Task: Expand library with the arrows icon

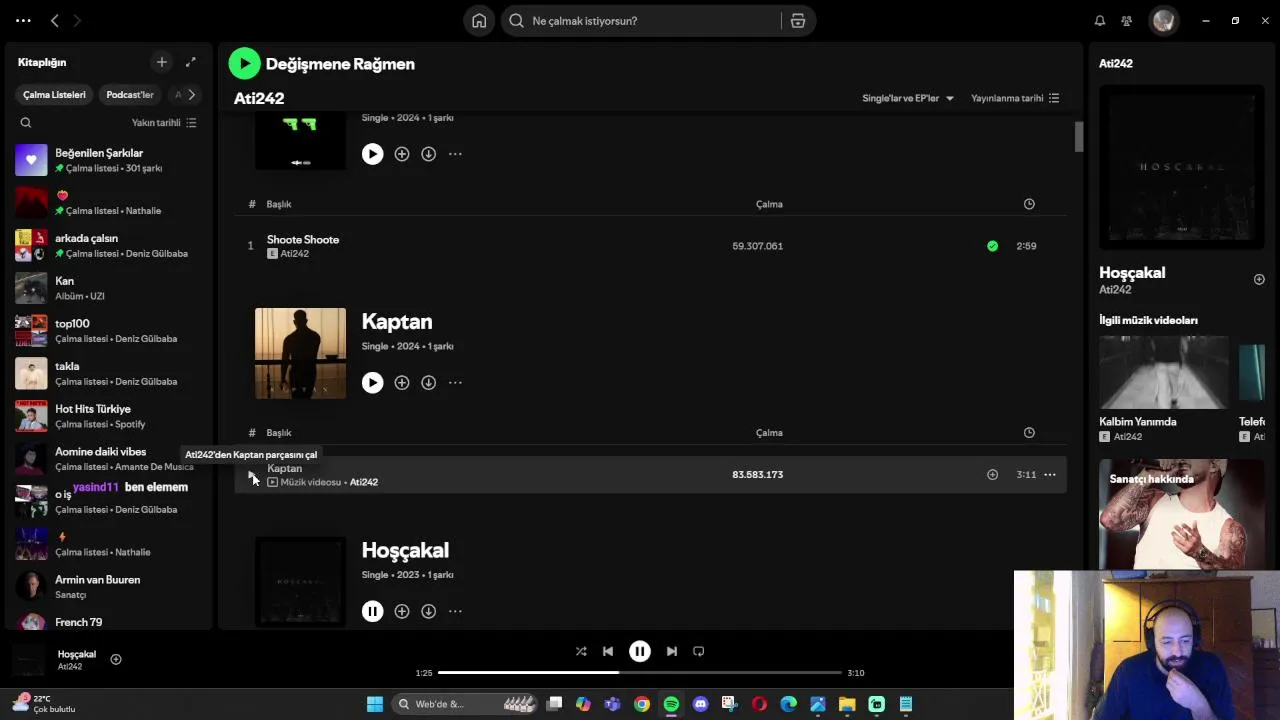Action: tap(191, 62)
